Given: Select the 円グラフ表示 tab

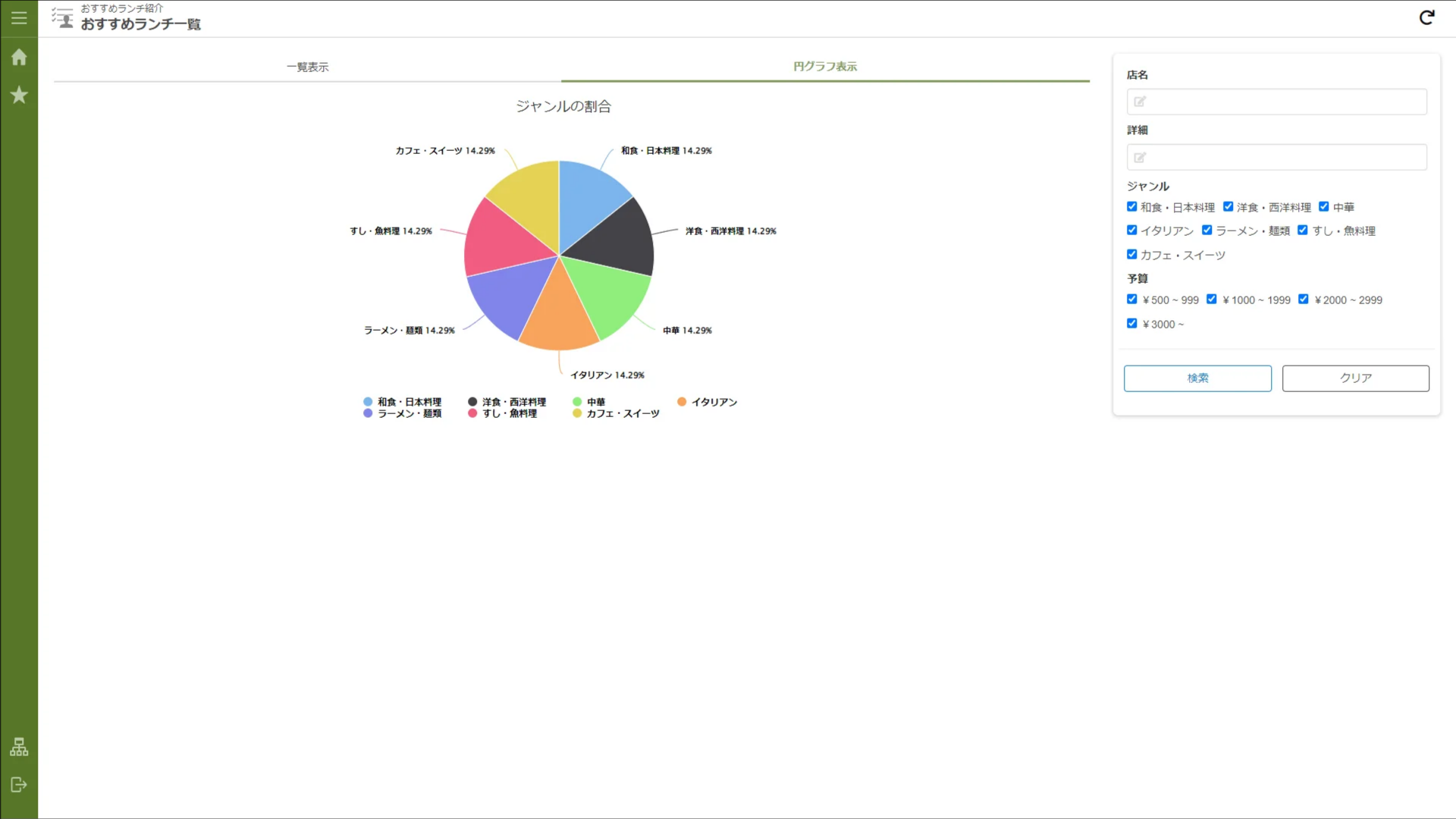Looking at the screenshot, I should [x=825, y=66].
